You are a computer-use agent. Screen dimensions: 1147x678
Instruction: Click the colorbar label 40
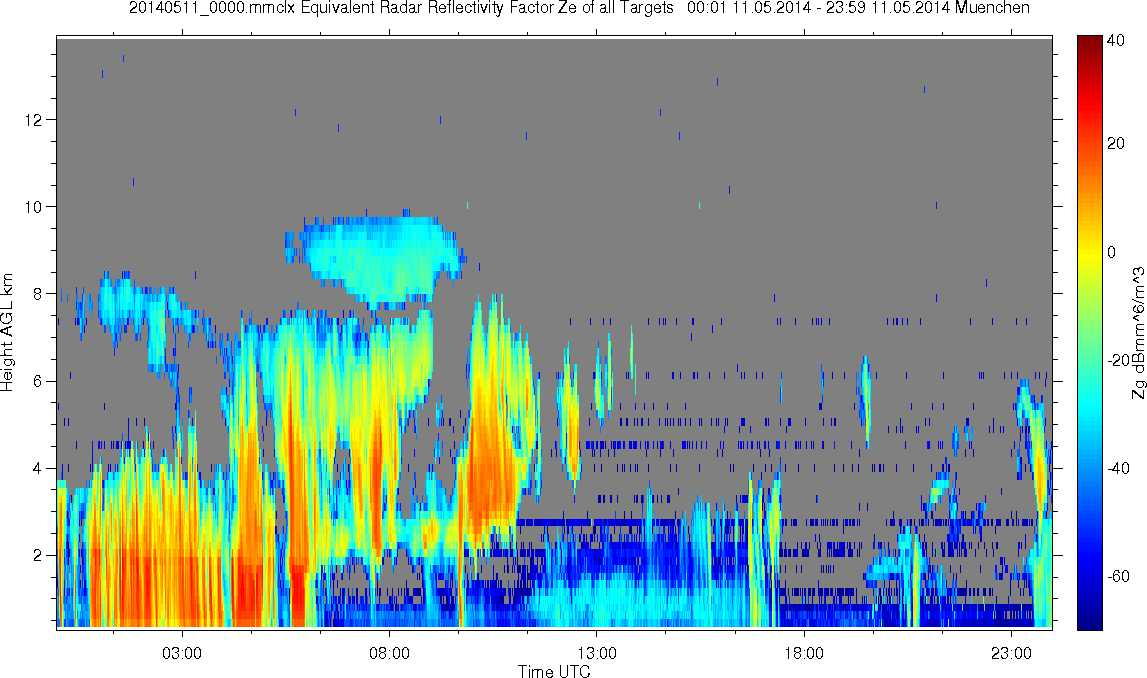pos(1116,41)
